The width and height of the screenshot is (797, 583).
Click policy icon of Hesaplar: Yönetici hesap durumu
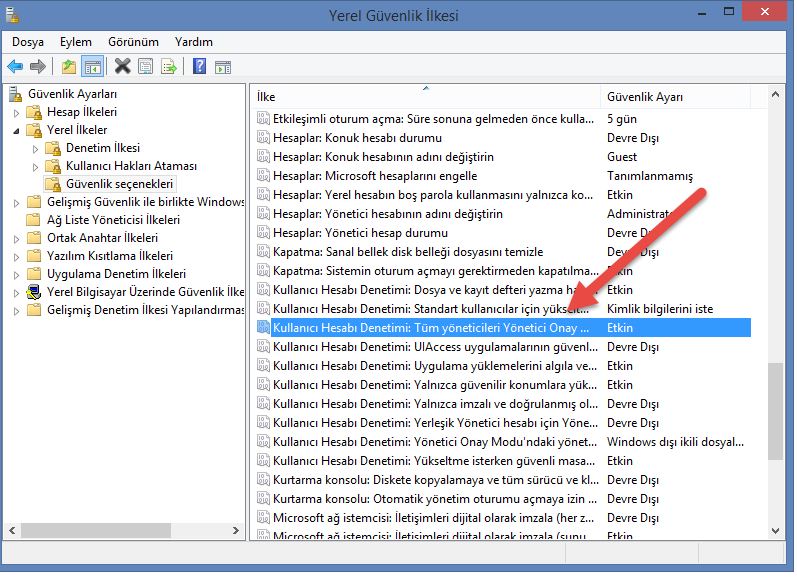pyautogui.click(x=263, y=233)
